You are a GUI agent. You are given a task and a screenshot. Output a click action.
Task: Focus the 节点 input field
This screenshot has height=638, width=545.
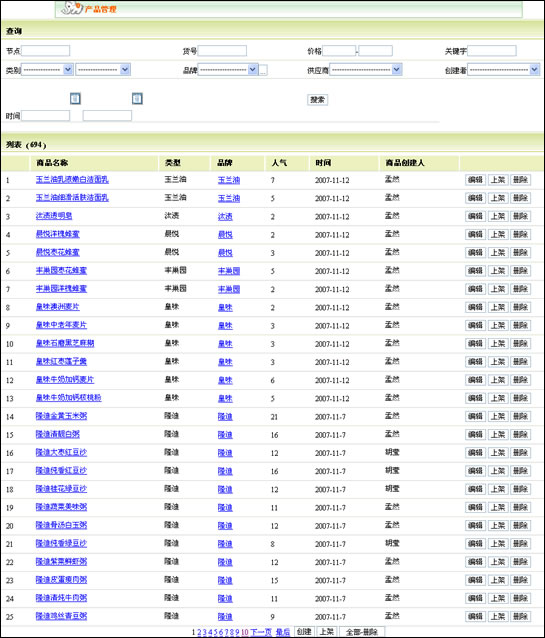46,50
